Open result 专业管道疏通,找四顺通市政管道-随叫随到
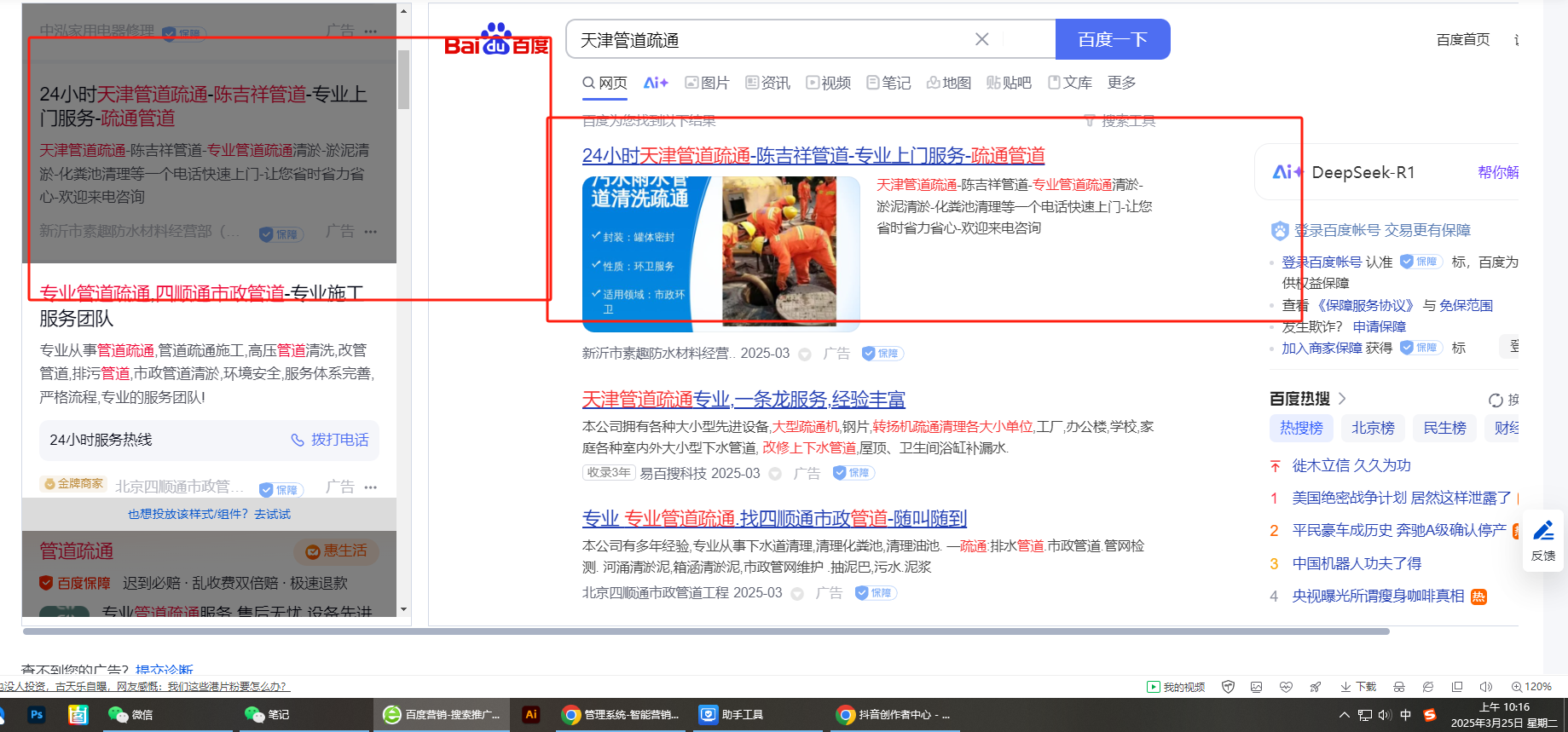Screen dimensions: 1568x732 point(774,518)
